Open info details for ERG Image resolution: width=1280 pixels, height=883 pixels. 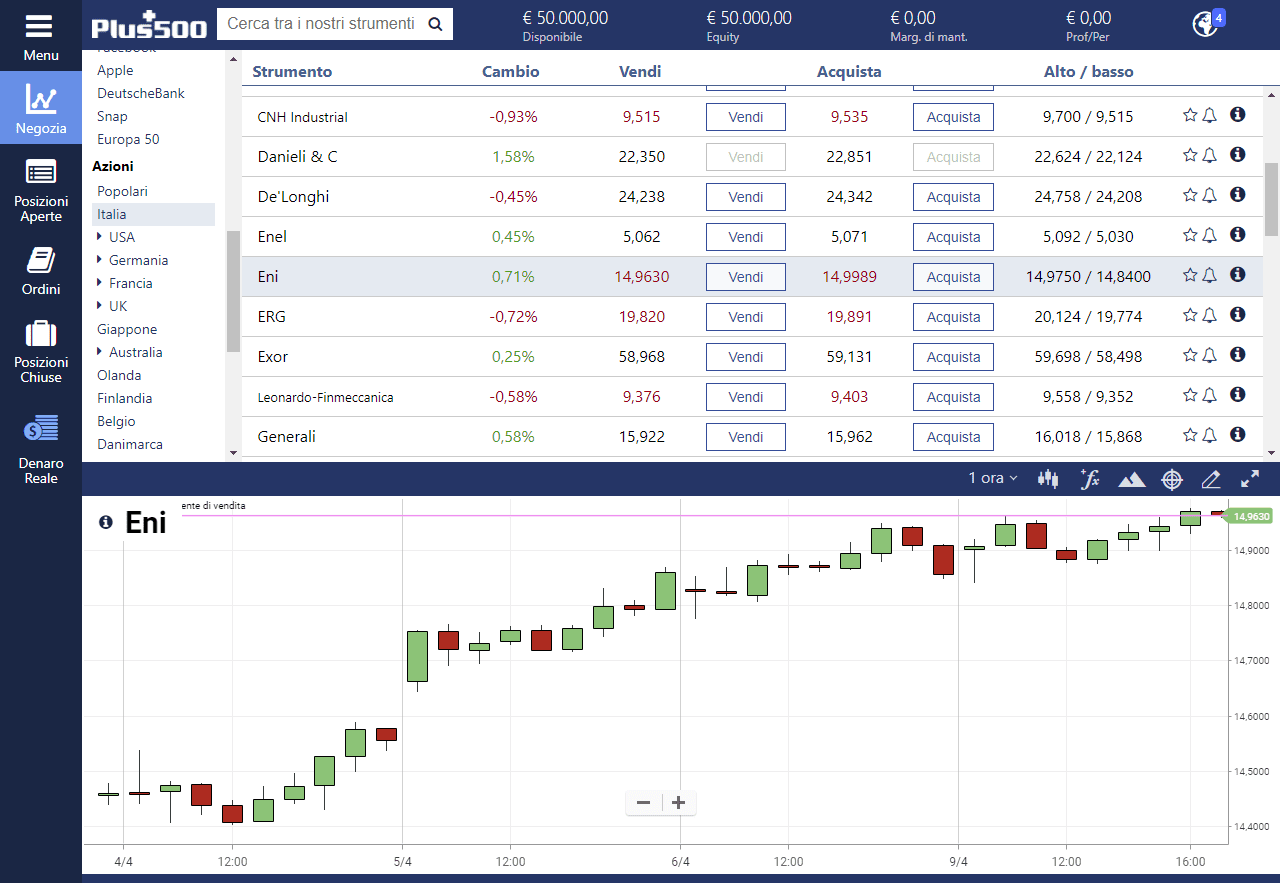[x=1237, y=314]
